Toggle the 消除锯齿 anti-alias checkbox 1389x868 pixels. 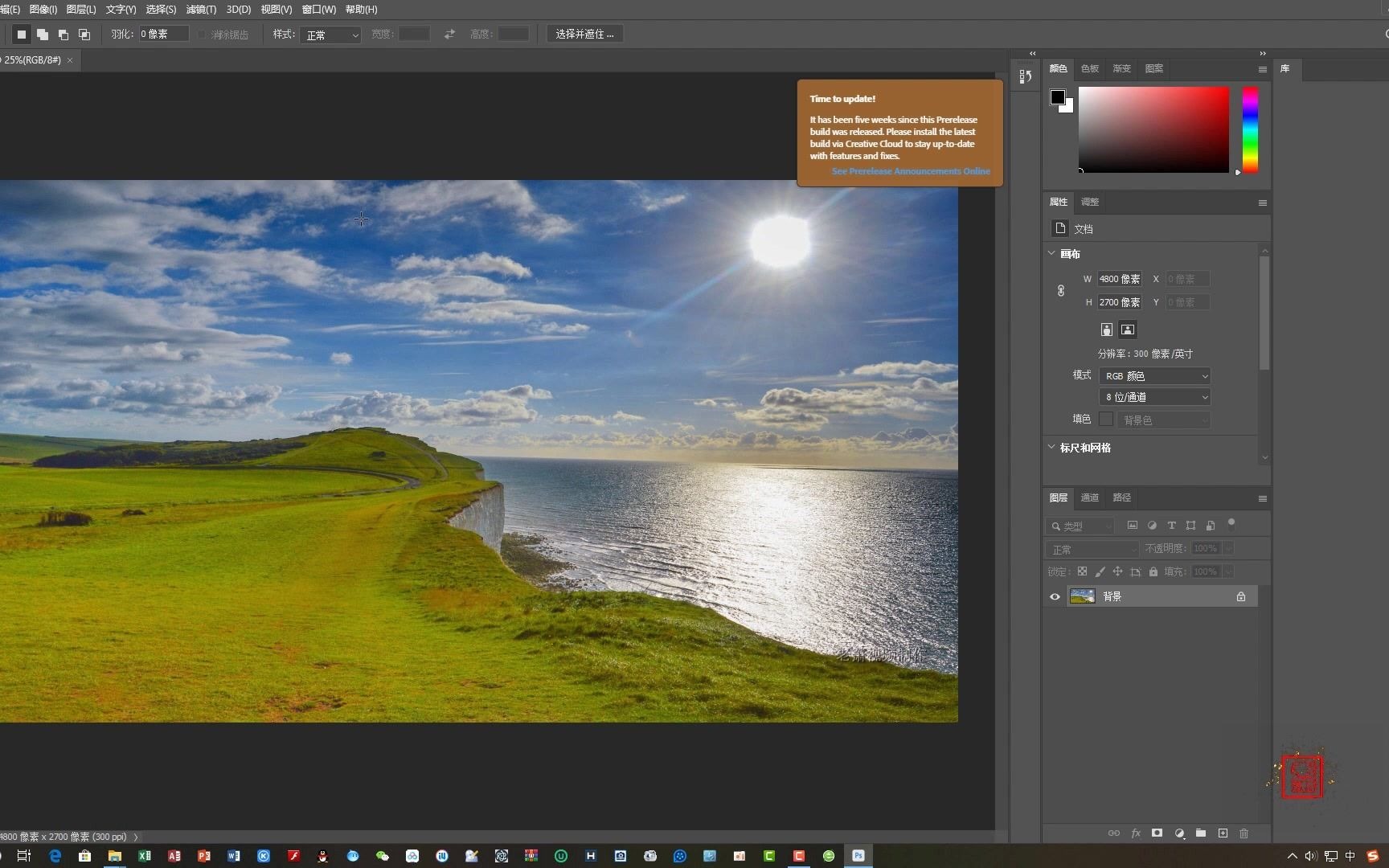[202, 35]
